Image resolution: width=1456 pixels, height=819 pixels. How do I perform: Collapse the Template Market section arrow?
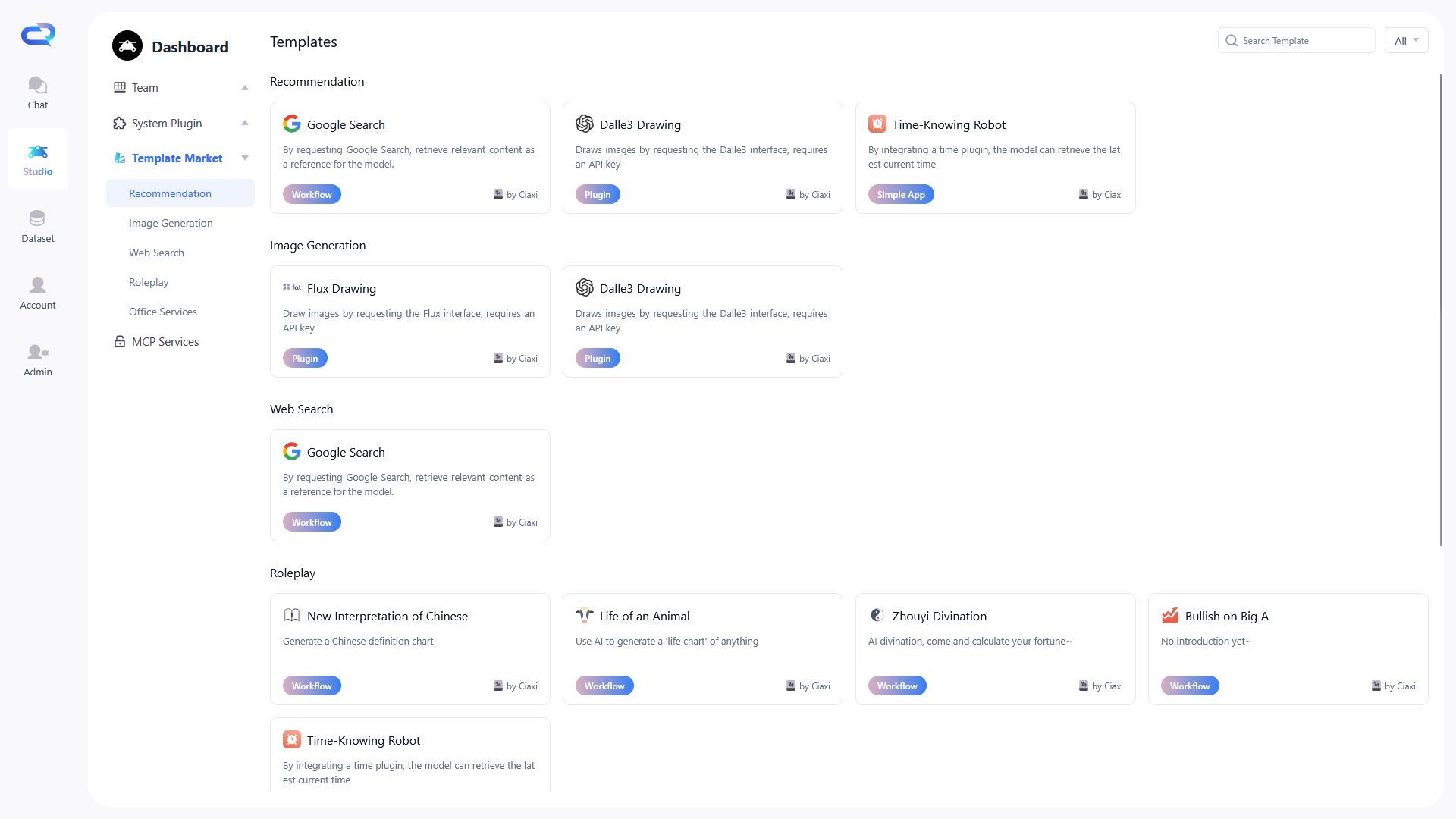point(245,158)
